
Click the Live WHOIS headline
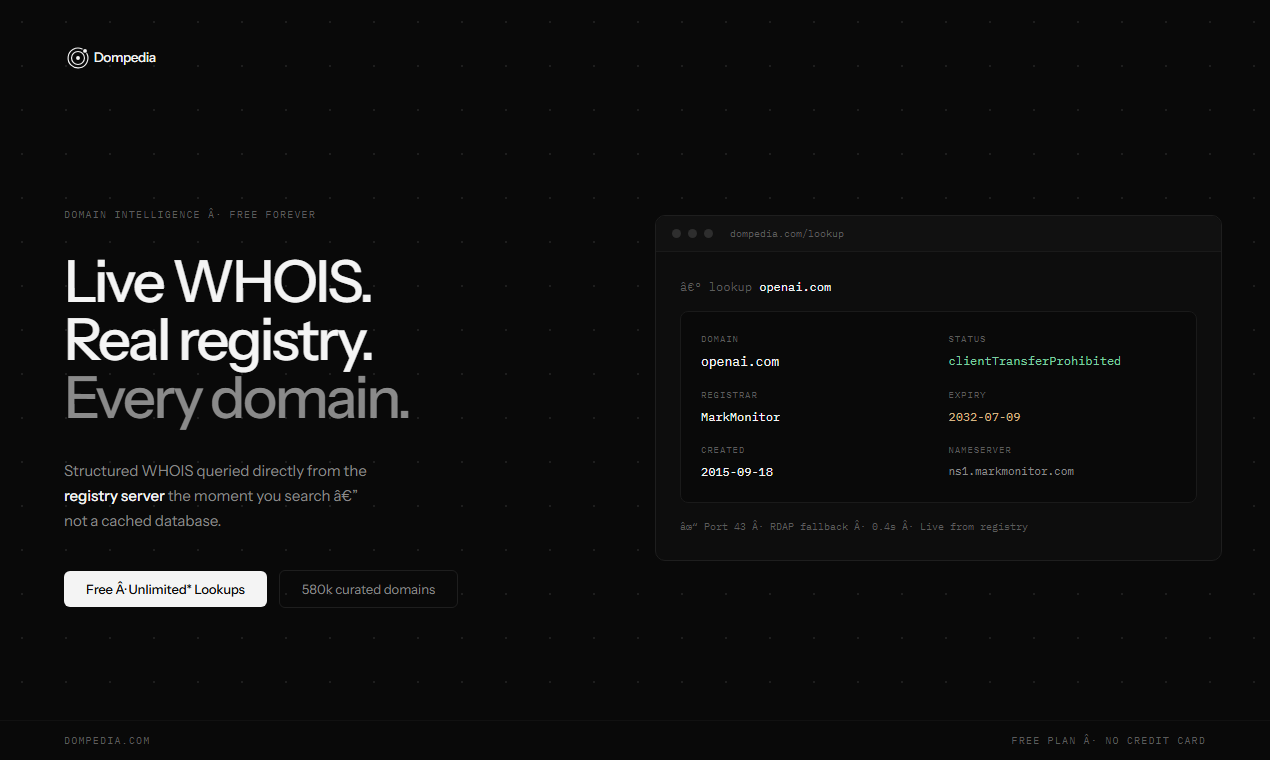pyautogui.click(x=218, y=282)
